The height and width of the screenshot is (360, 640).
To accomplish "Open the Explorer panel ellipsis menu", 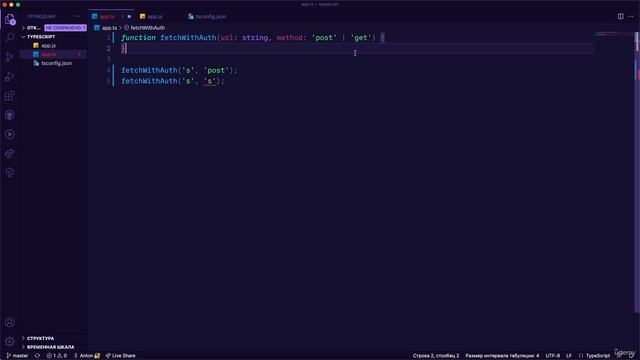I will point(77,16).
